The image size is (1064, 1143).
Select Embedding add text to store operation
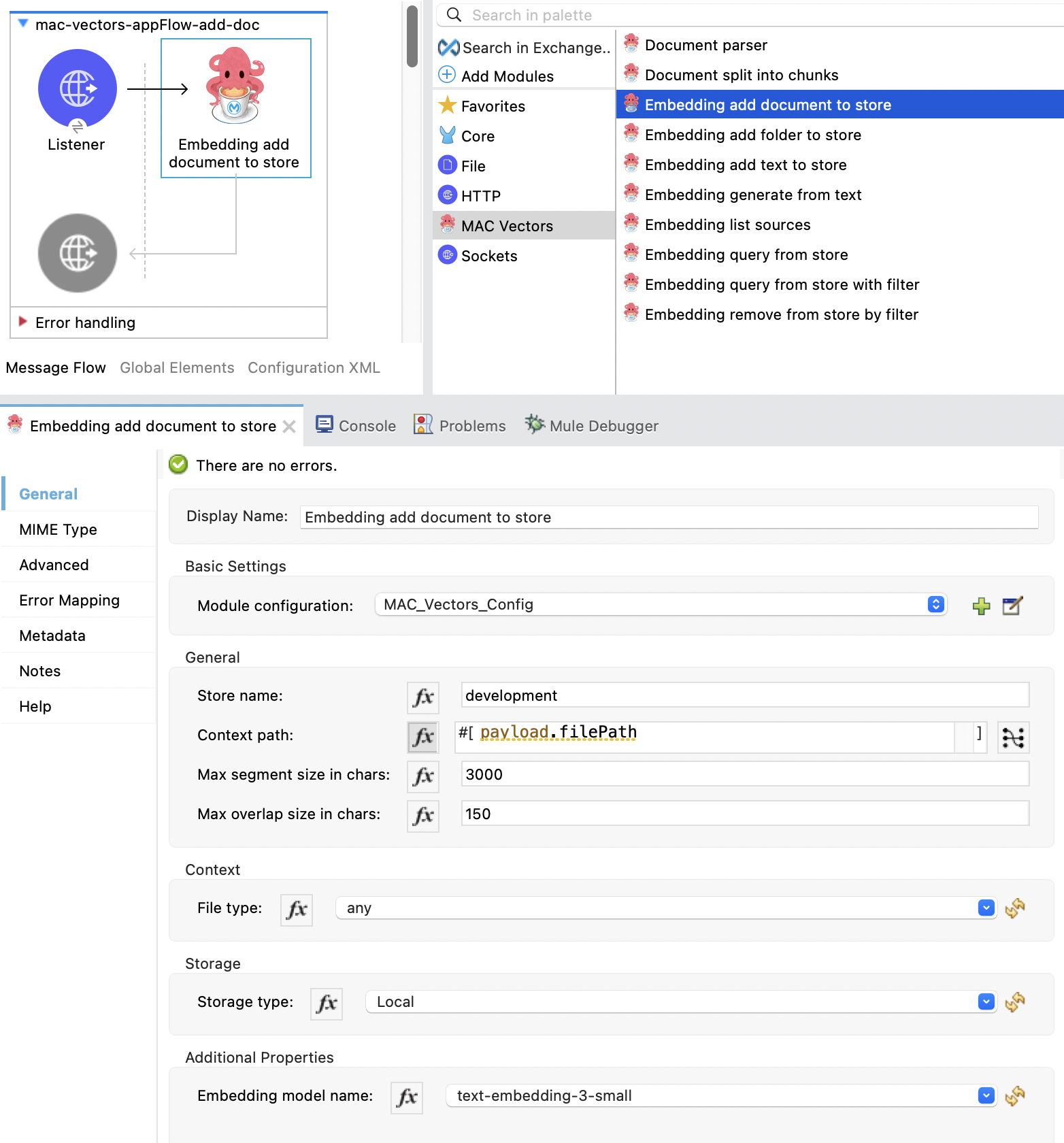click(735, 165)
